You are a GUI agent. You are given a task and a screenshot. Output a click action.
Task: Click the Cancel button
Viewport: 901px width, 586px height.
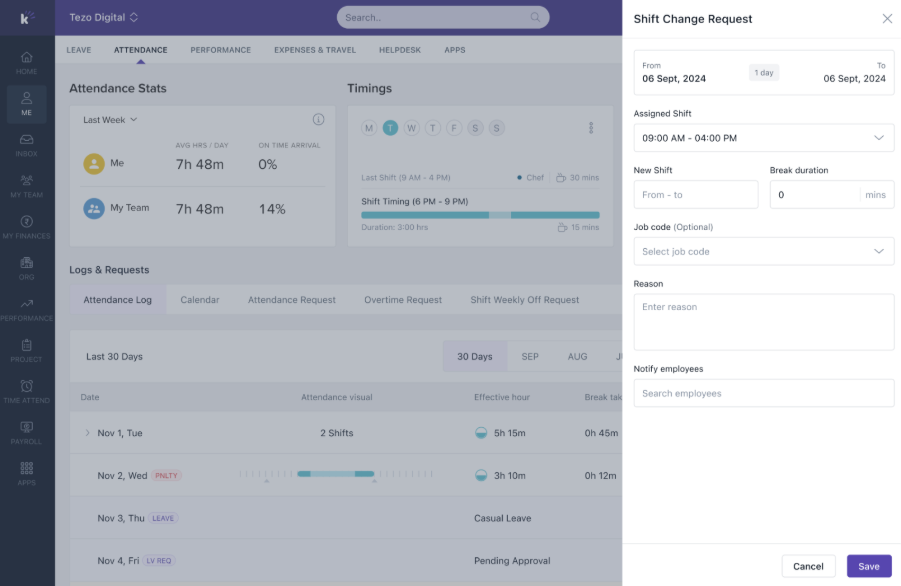point(808,566)
